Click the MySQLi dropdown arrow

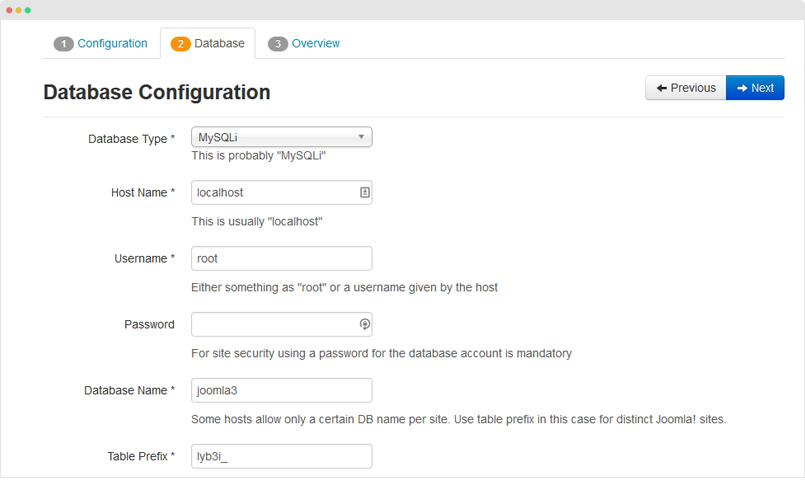[x=361, y=137]
